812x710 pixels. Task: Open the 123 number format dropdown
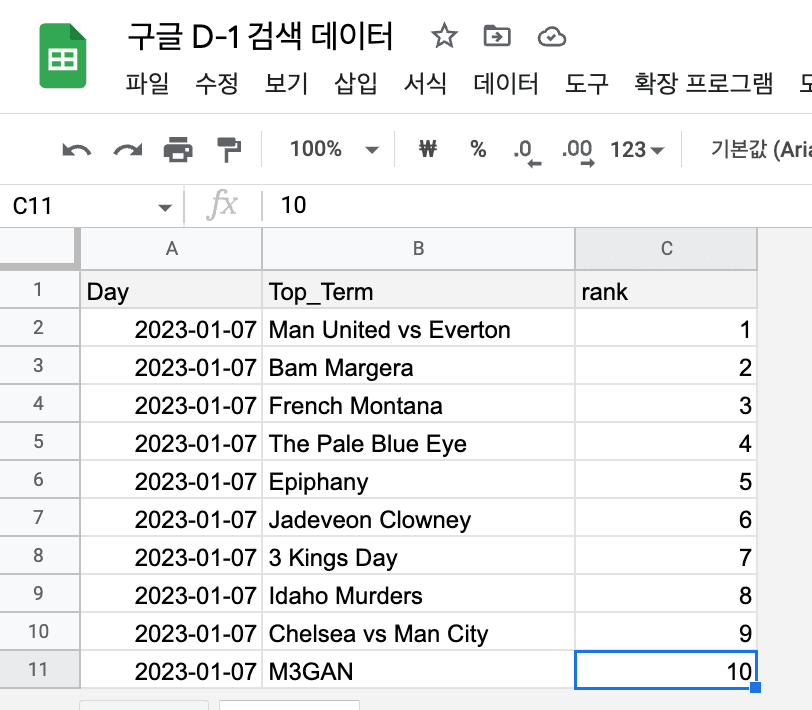(x=636, y=150)
